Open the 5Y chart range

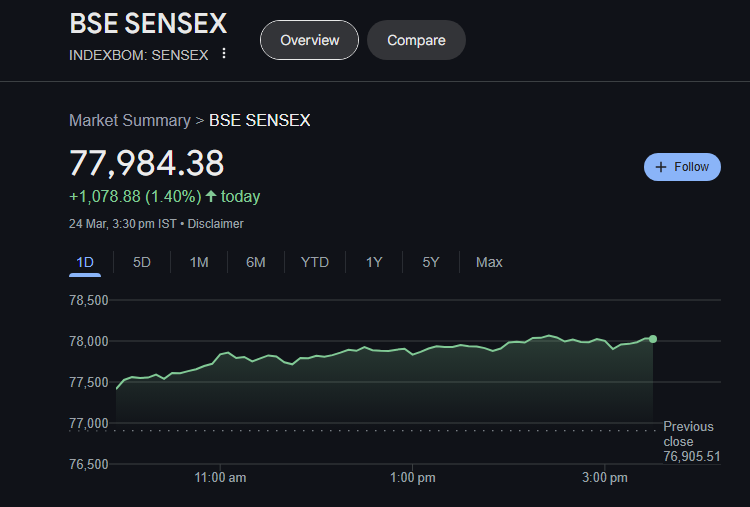(x=430, y=262)
